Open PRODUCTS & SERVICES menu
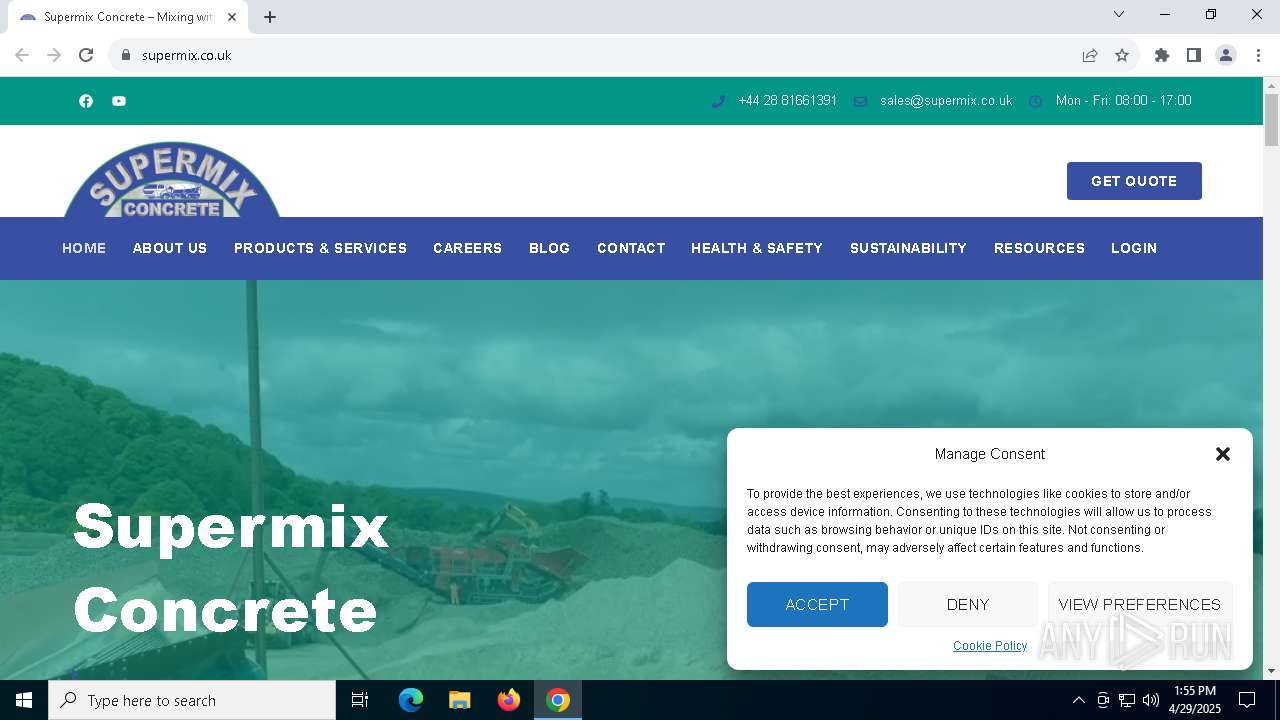This screenshot has width=1280, height=720. pos(320,248)
